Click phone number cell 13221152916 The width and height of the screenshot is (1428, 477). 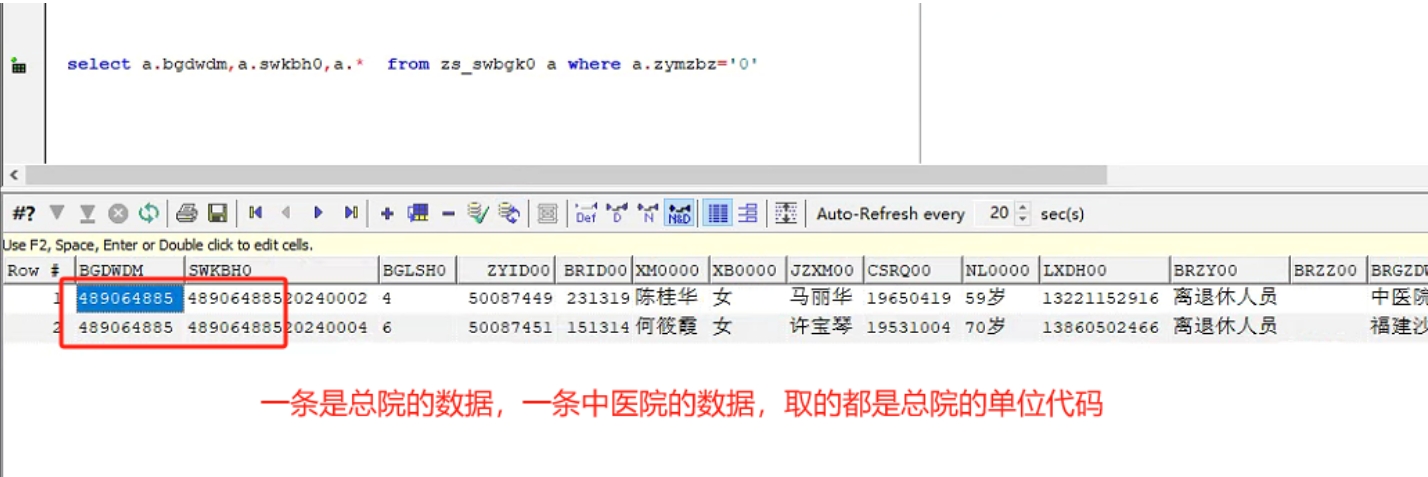tap(1104, 298)
